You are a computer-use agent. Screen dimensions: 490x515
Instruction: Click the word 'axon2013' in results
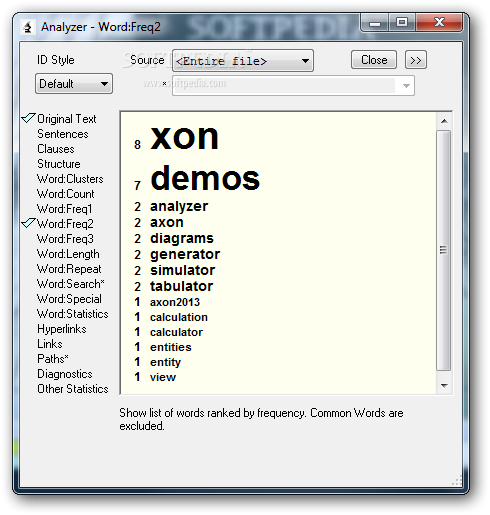point(175,302)
